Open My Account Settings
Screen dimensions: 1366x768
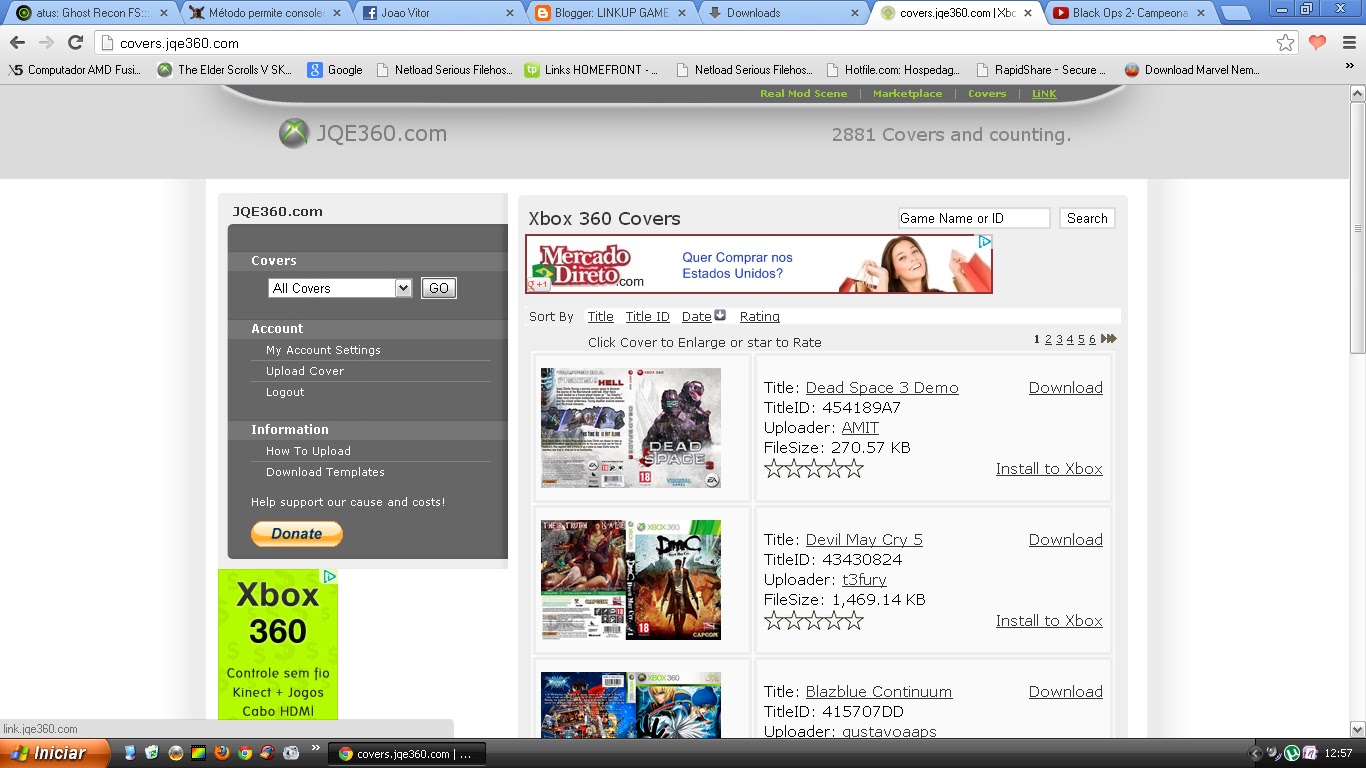click(323, 350)
